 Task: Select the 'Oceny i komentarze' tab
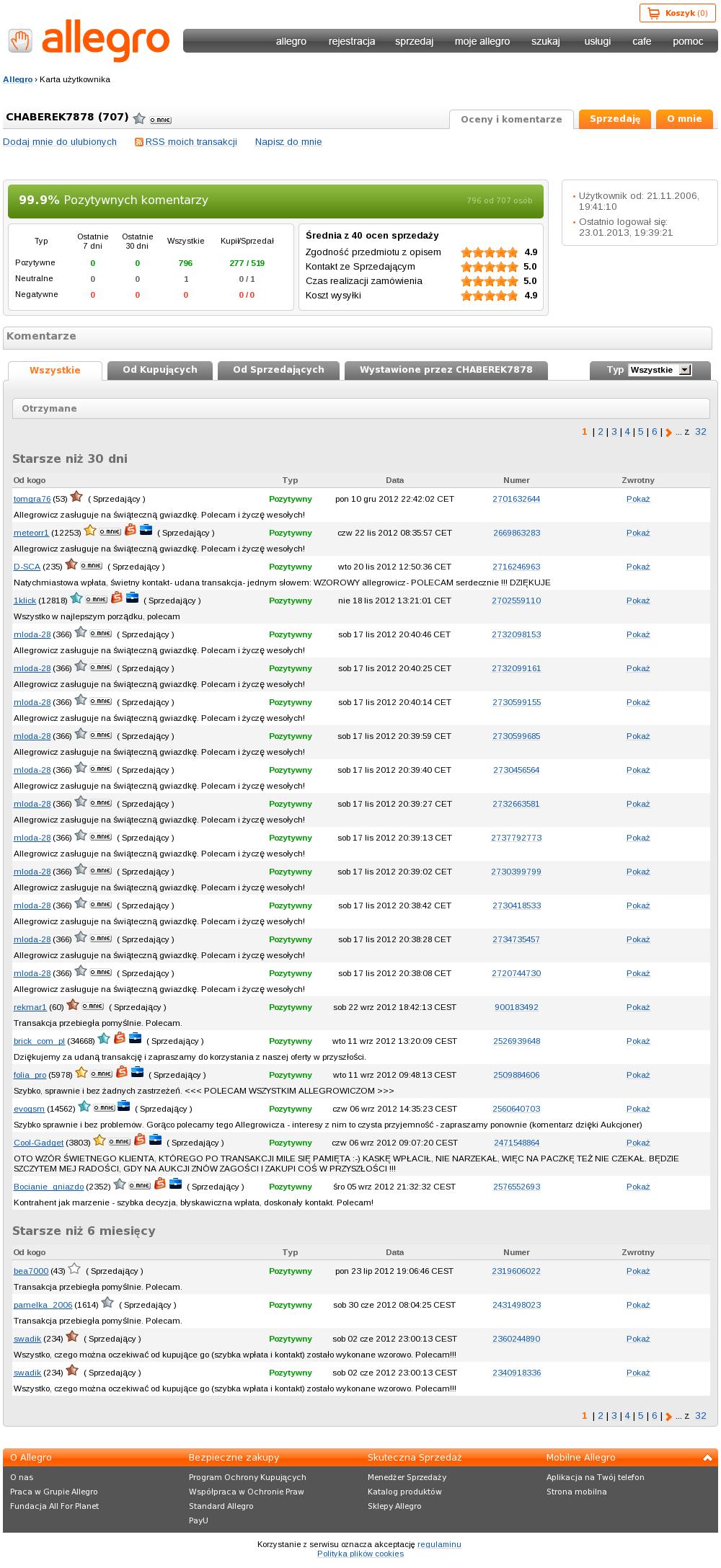[511, 120]
